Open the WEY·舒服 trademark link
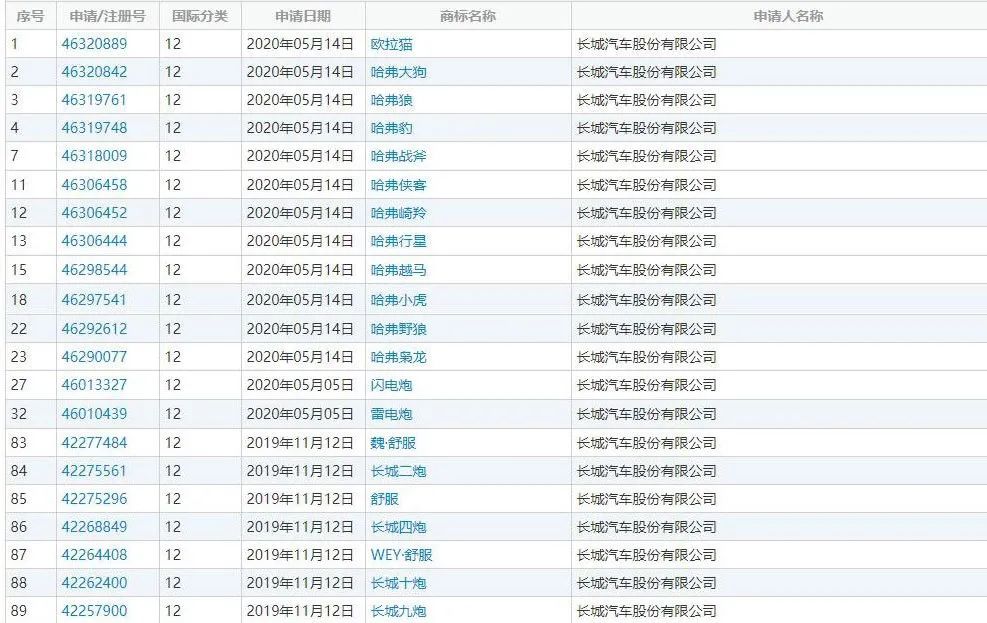This screenshot has width=987, height=623. 401,555
